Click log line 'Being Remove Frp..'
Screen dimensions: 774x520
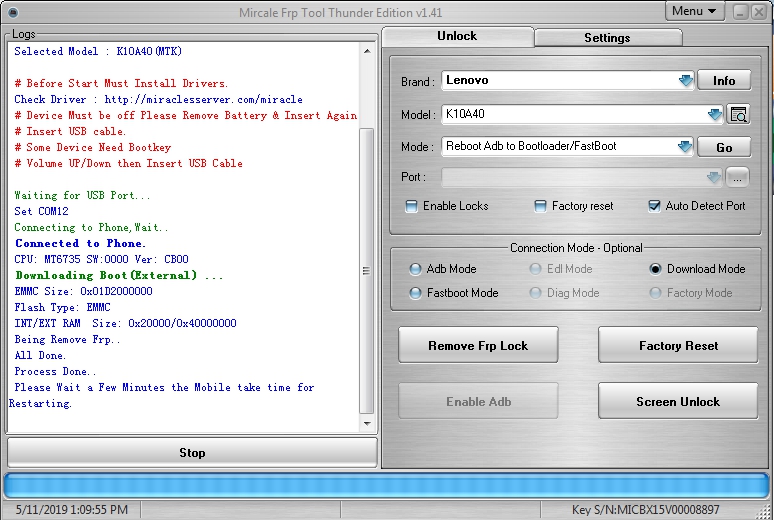coord(67,340)
